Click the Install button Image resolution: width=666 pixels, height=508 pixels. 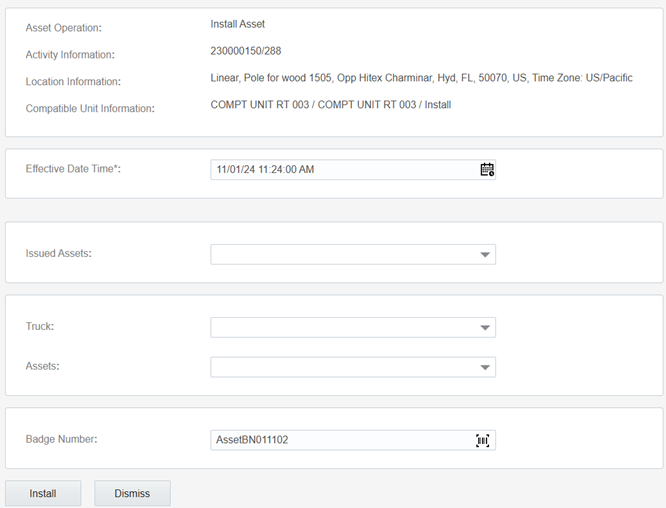(43, 493)
